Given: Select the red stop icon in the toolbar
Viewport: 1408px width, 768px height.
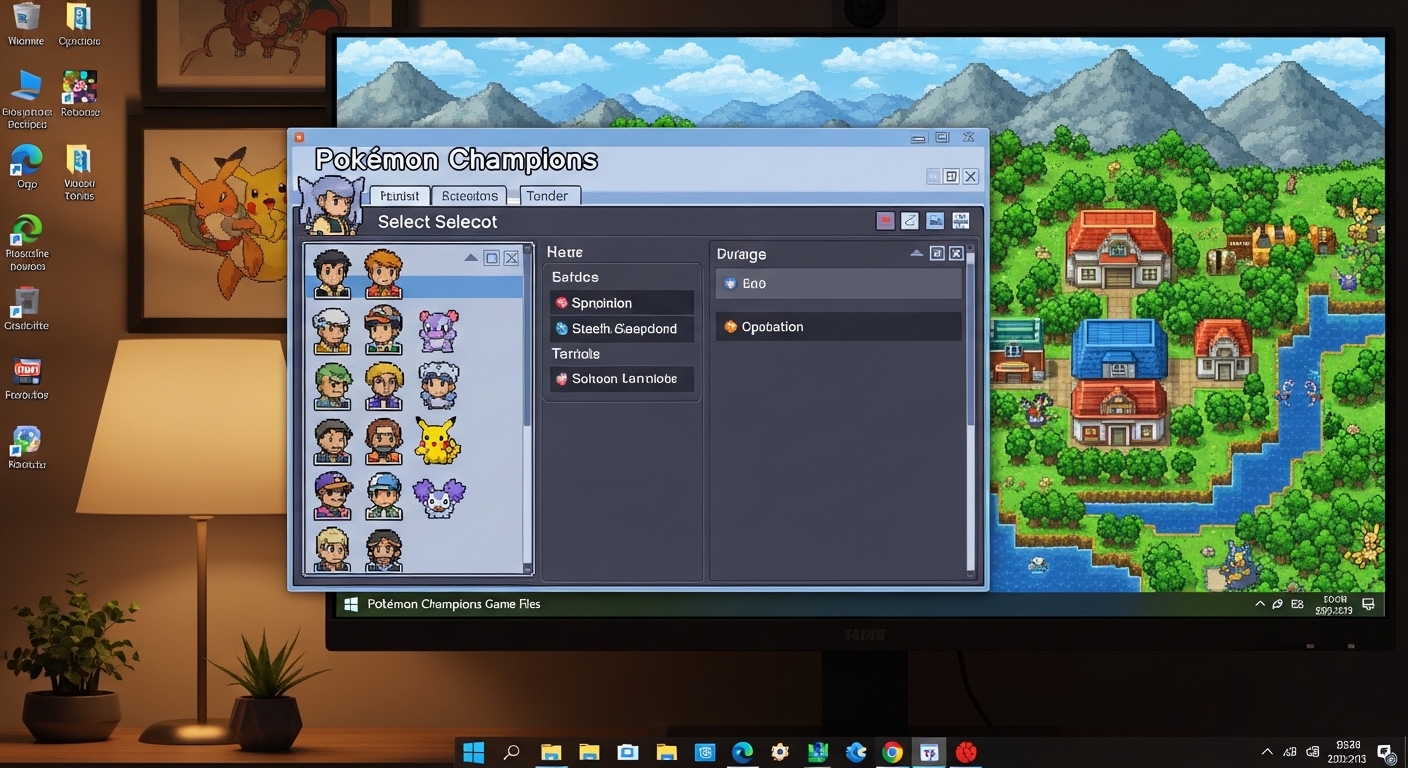Looking at the screenshot, I should pyautogui.click(x=884, y=220).
